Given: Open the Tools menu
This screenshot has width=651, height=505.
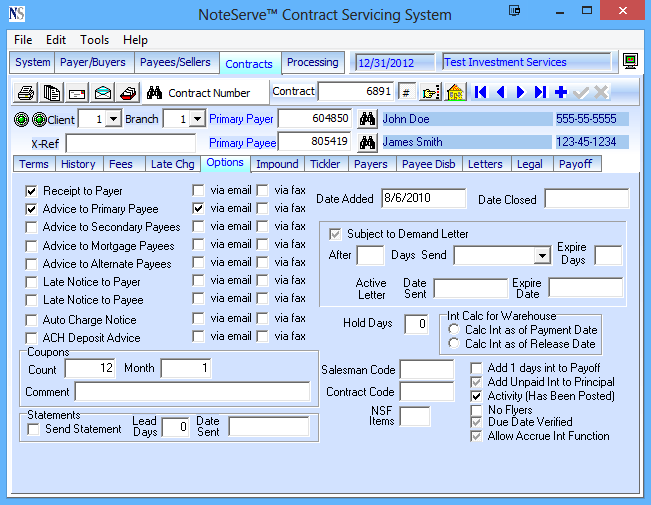Looking at the screenshot, I should click(x=95, y=40).
